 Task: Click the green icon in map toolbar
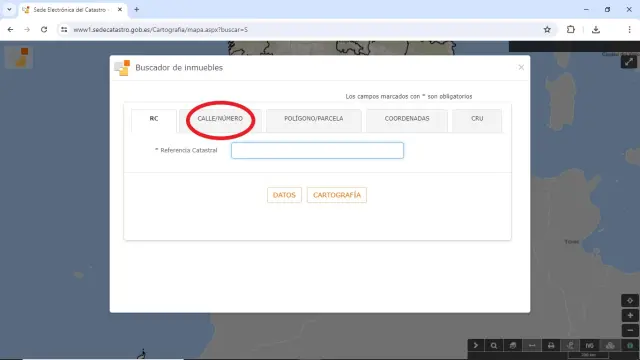[x=630, y=345]
